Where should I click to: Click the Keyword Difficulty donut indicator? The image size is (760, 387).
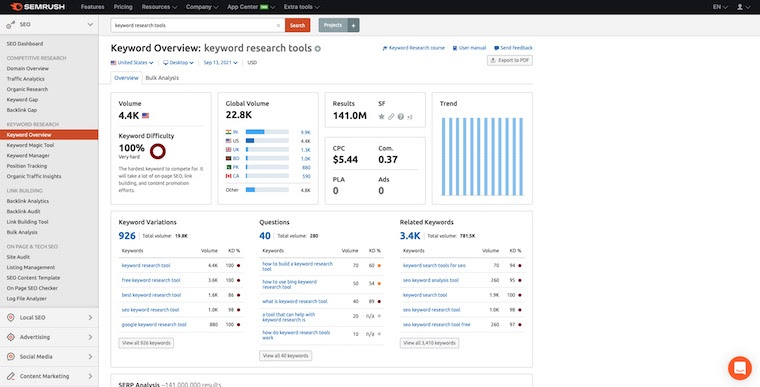(x=158, y=151)
